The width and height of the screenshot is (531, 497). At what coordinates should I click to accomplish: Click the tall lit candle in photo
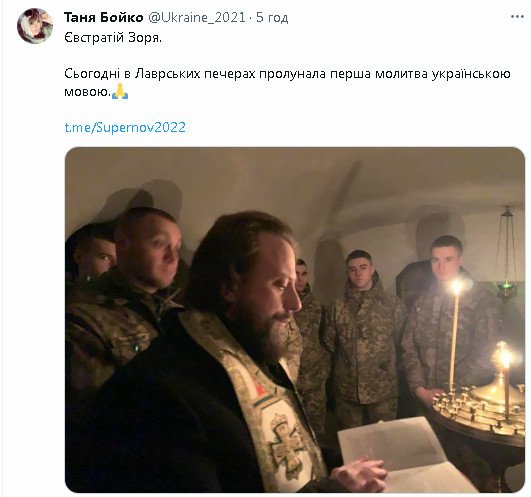(454, 335)
